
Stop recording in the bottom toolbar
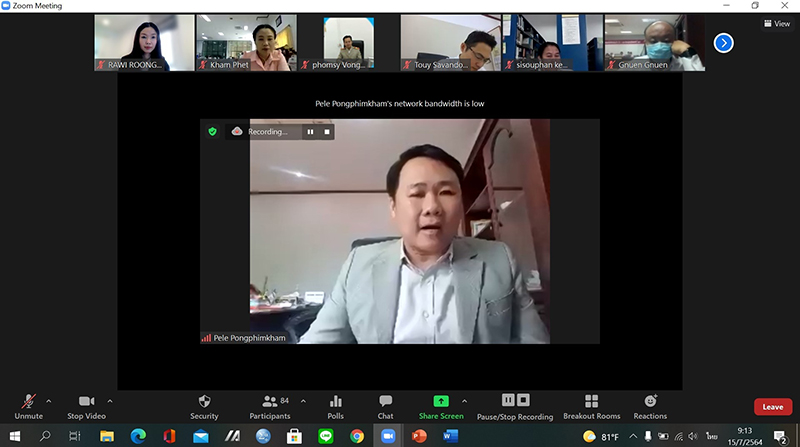523,400
